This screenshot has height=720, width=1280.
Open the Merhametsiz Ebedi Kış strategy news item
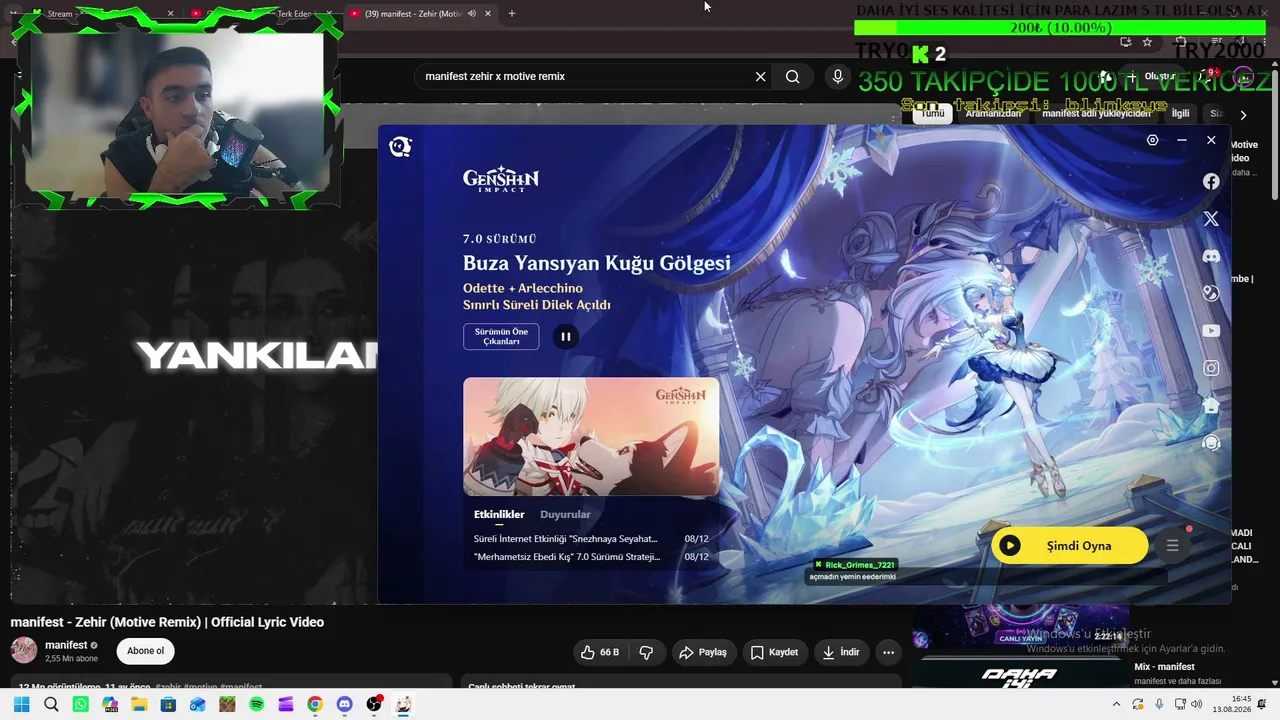pyautogui.click(x=591, y=557)
